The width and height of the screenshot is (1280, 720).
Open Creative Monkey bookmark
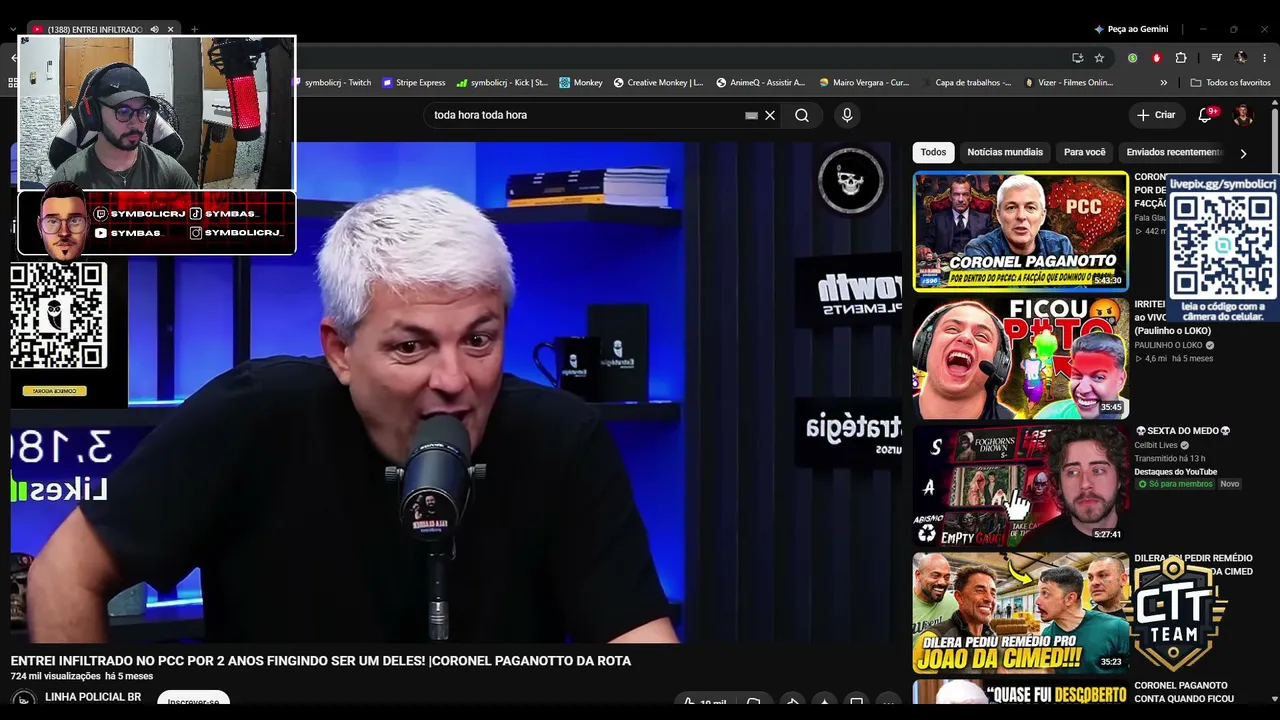(658, 83)
